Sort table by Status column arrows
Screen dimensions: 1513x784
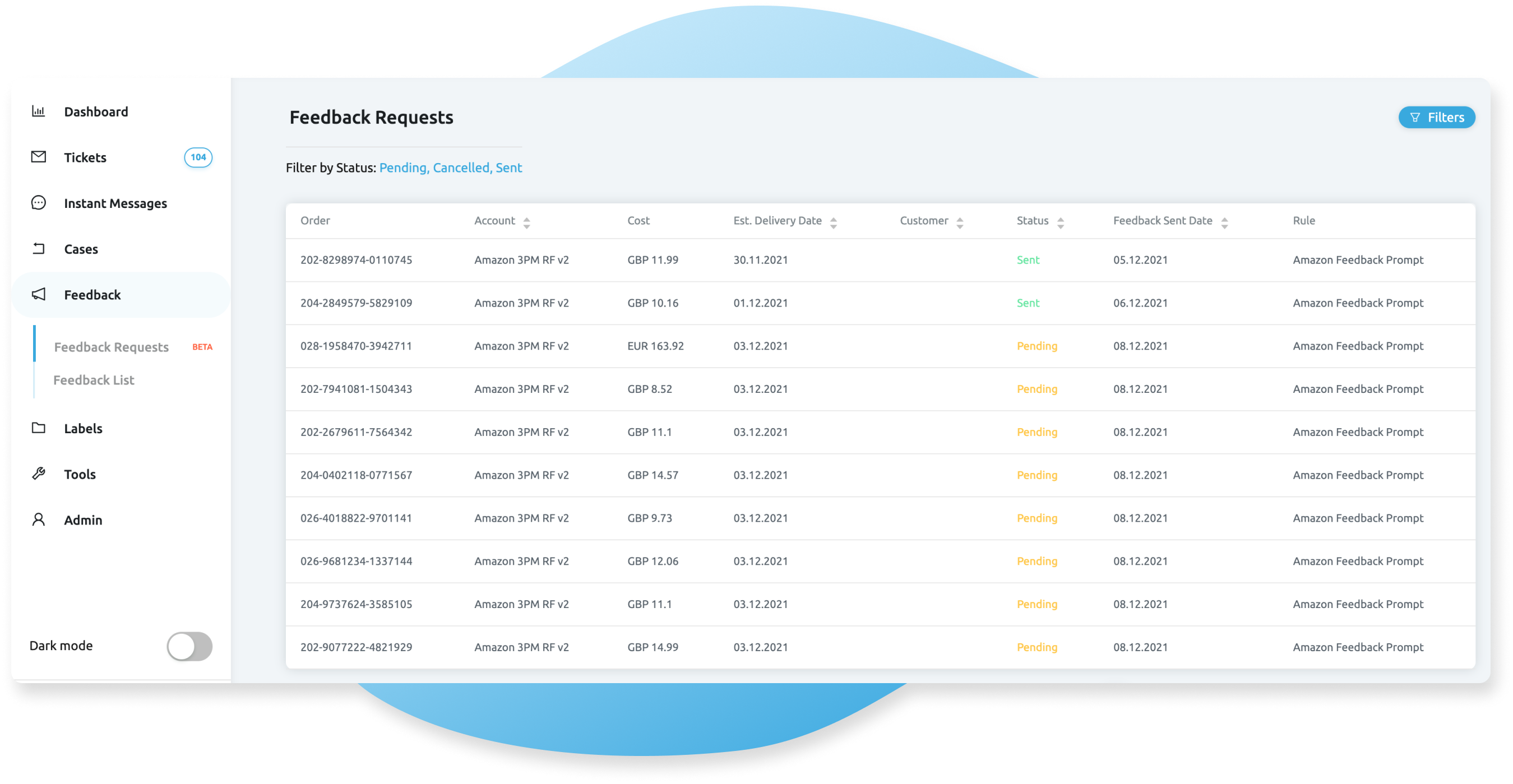tap(1060, 222)
